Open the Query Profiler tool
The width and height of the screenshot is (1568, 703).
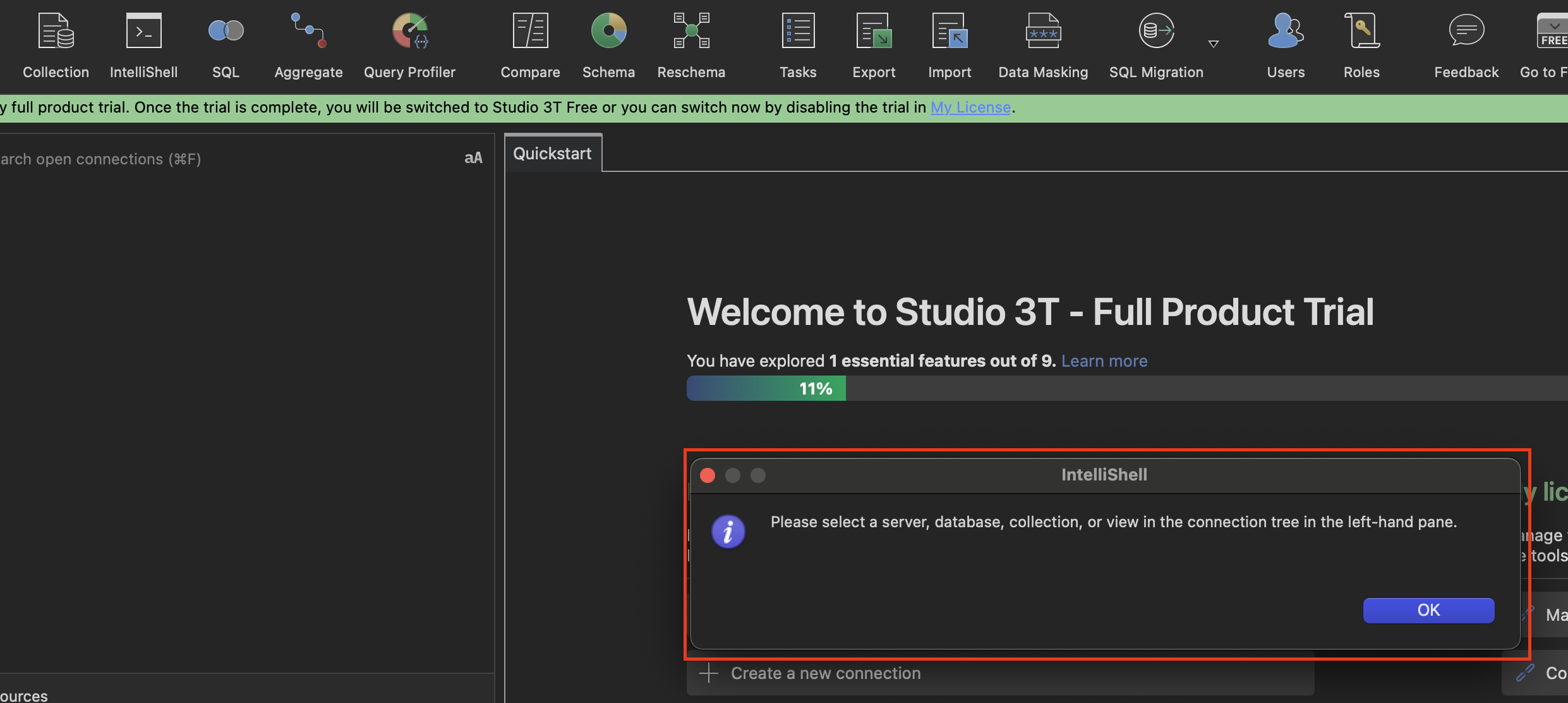pos(409,46)
